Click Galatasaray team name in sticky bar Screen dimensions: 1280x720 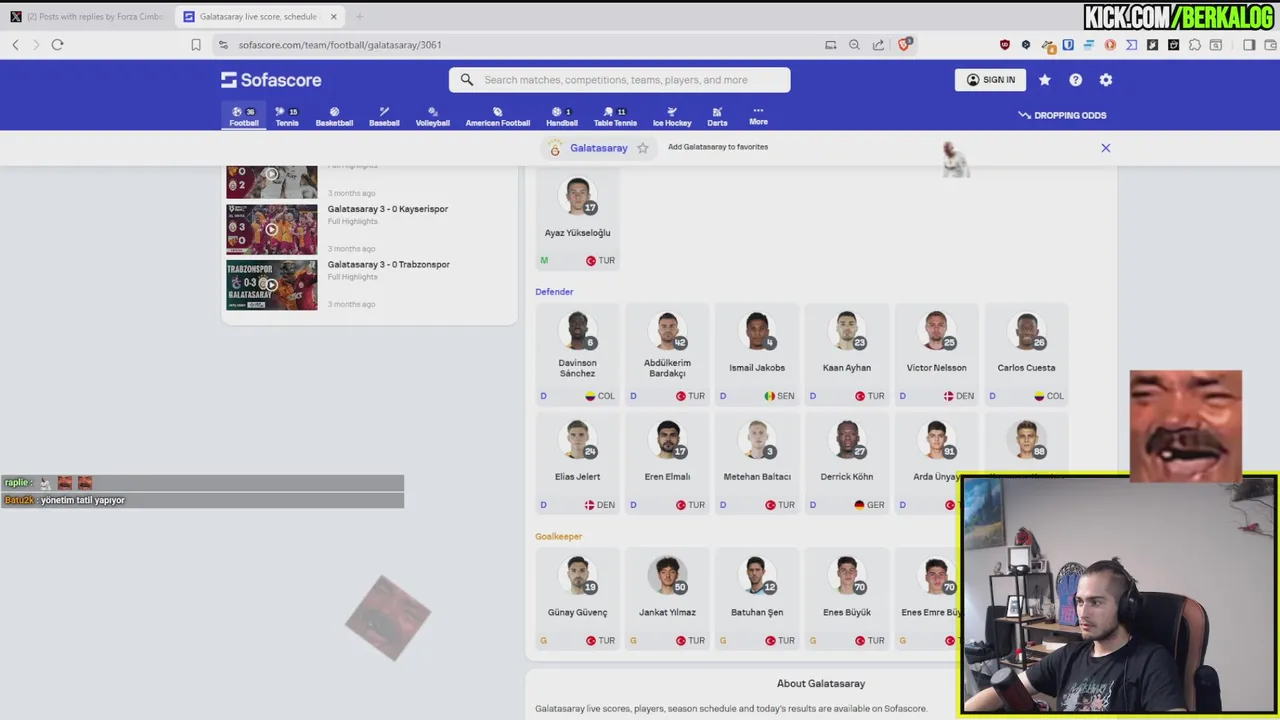click(599, 148)
